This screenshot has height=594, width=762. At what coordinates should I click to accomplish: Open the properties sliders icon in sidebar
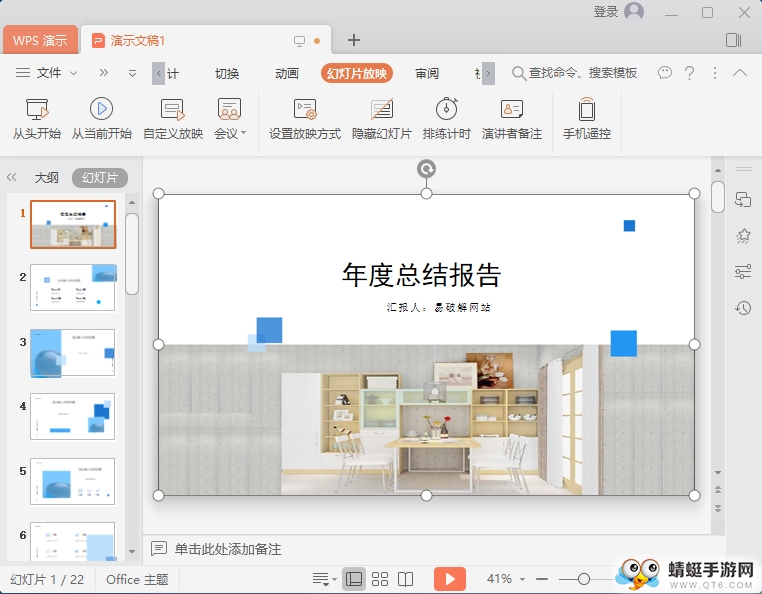[x=743, y=272]
